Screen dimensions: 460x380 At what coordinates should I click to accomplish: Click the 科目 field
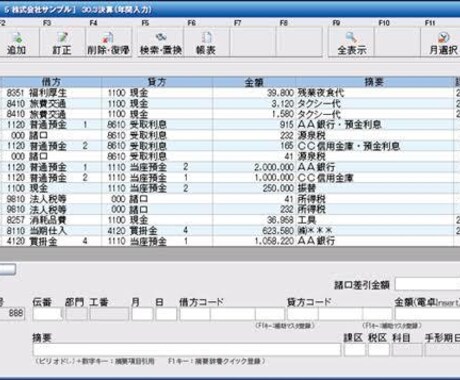407,350
